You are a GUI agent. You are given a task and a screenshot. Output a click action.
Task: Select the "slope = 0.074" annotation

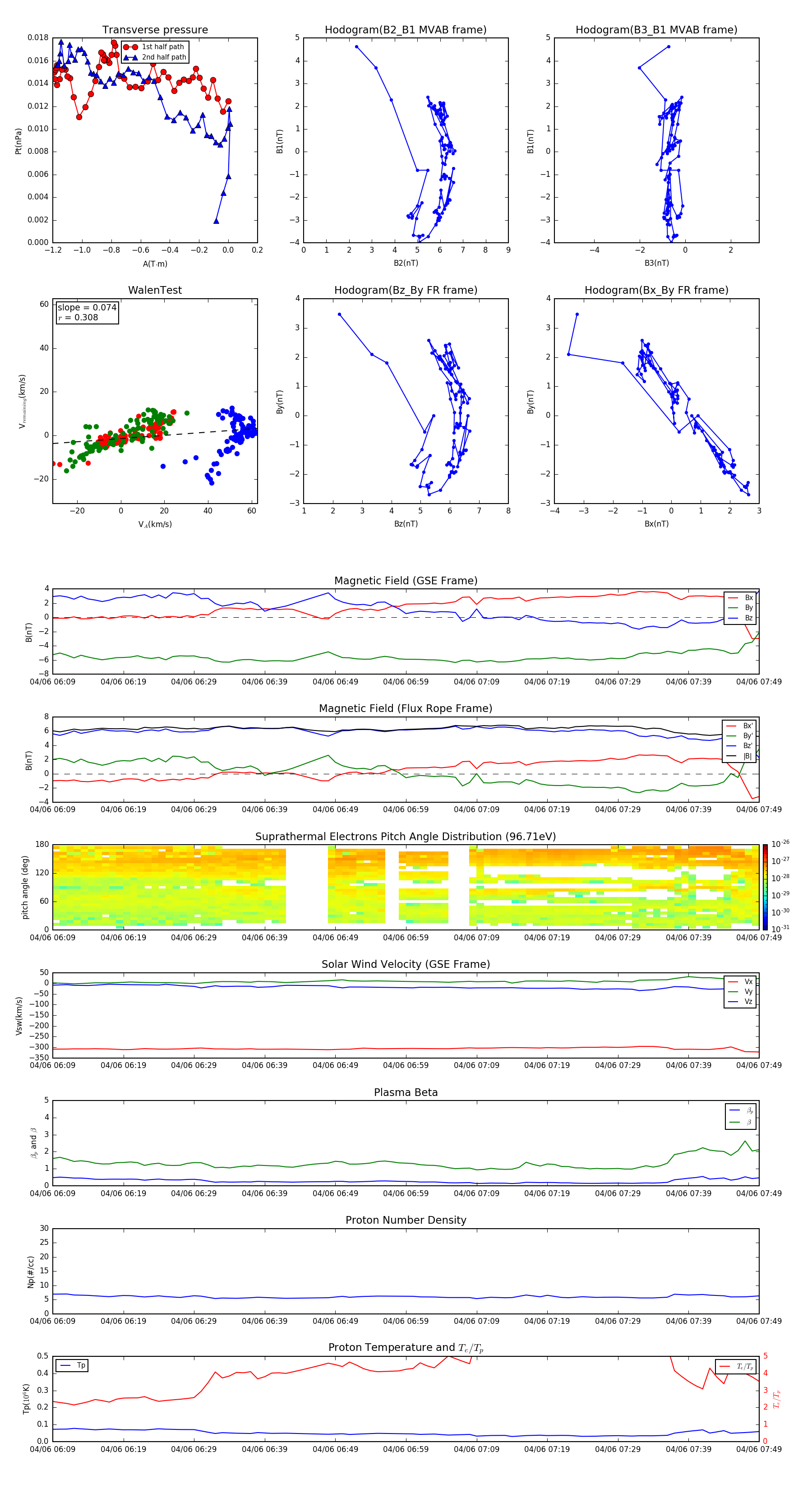87,308
